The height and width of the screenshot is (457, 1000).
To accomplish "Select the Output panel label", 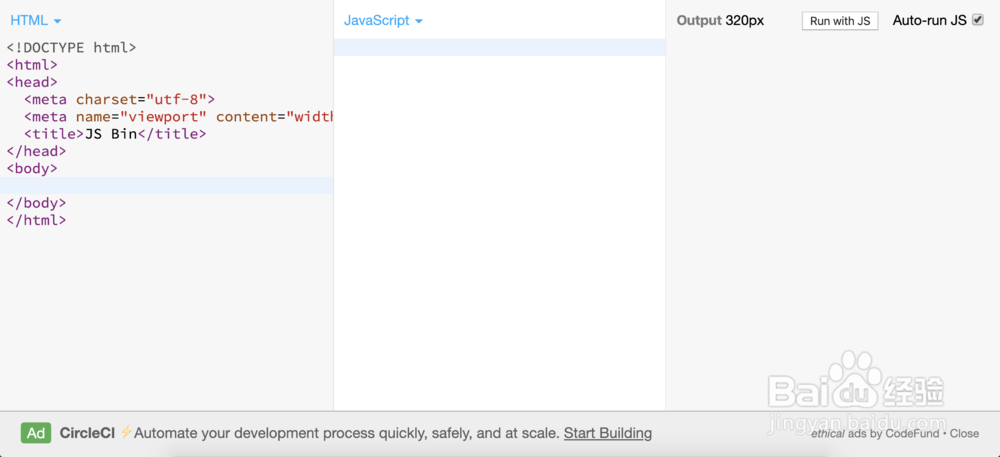I will (x=699, y=21).
